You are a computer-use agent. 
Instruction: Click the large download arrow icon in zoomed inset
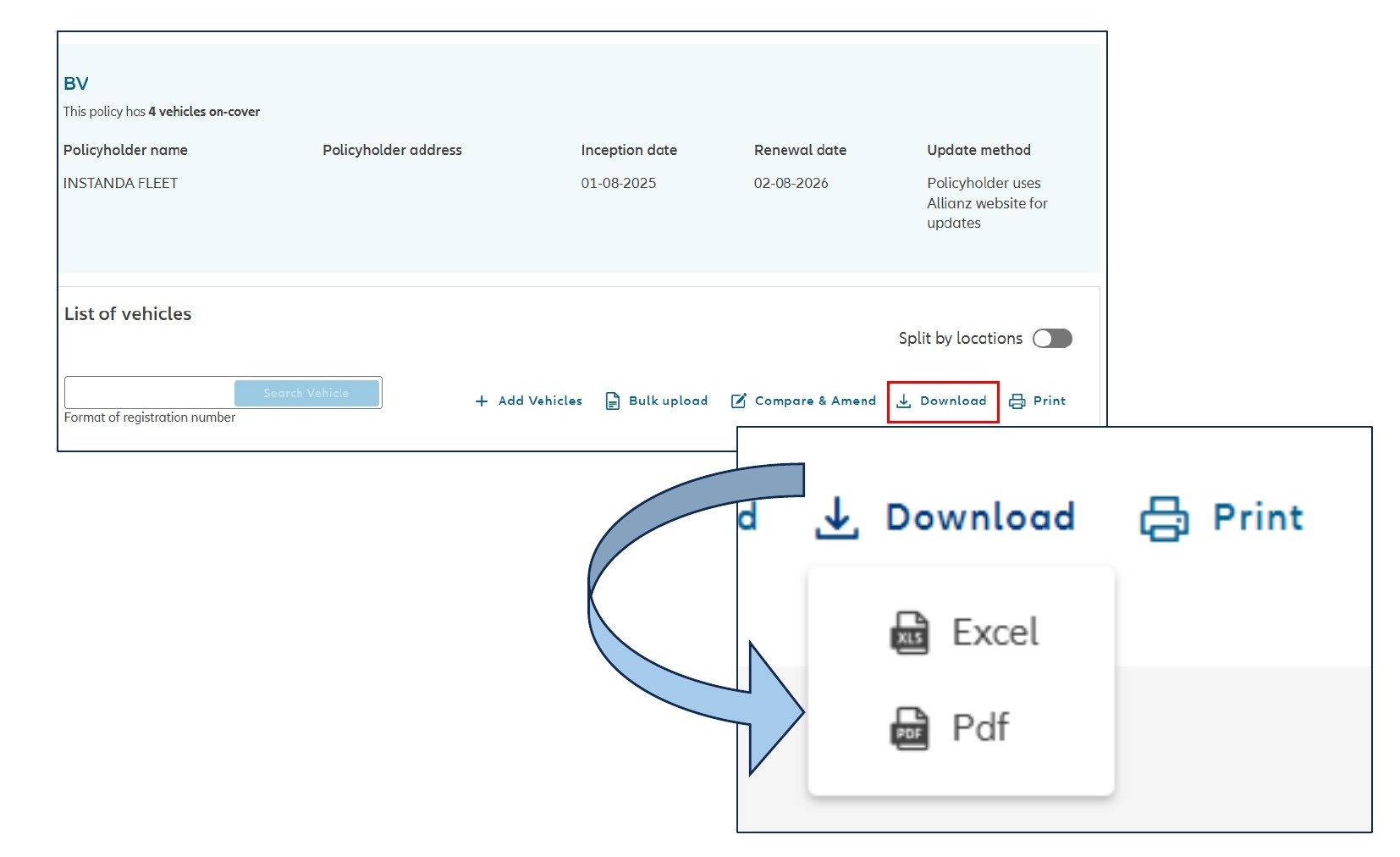click(x=837, y=517)
